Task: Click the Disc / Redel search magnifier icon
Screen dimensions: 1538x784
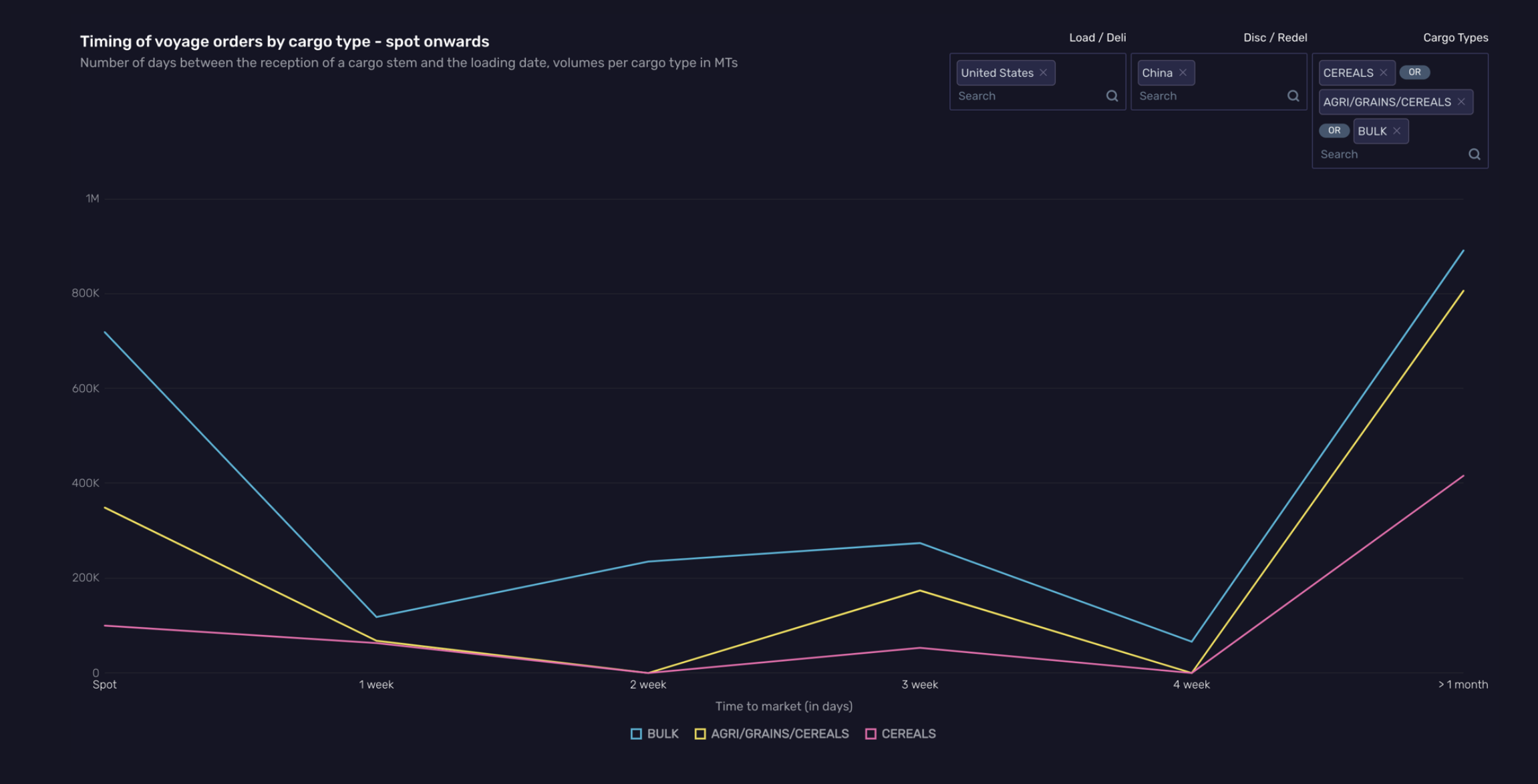Action: click(x=1293, y=96)
